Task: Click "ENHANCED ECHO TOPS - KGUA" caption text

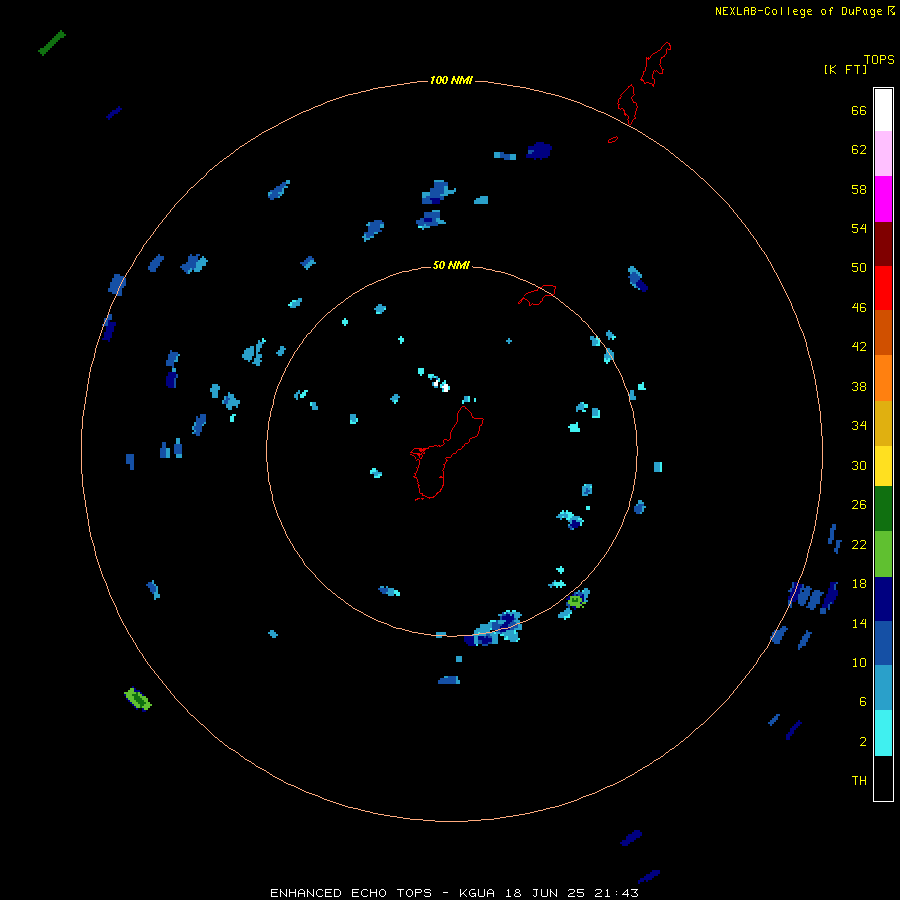Action: pos(382,893)
